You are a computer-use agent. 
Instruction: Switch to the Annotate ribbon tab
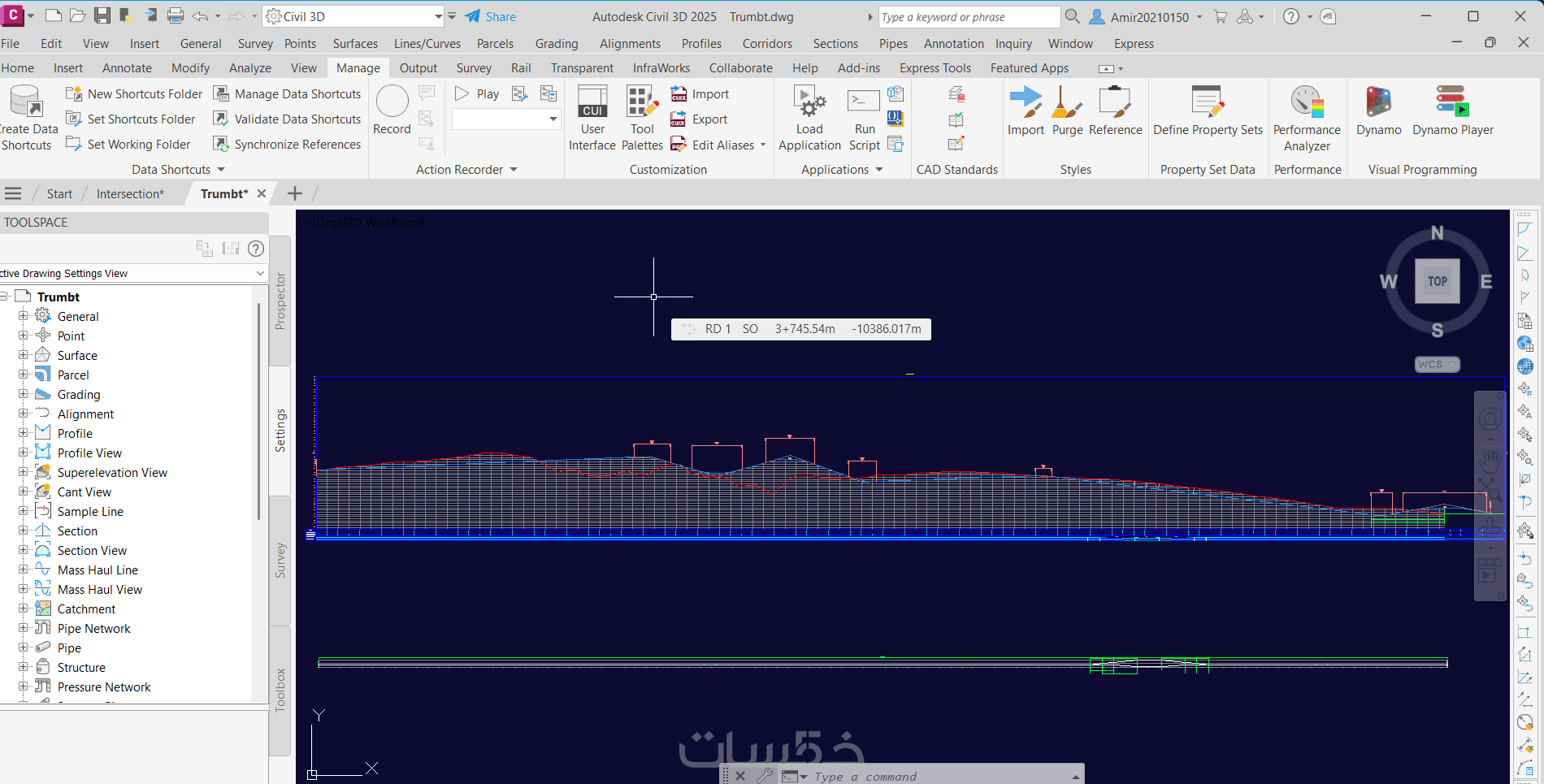point(127,68)
